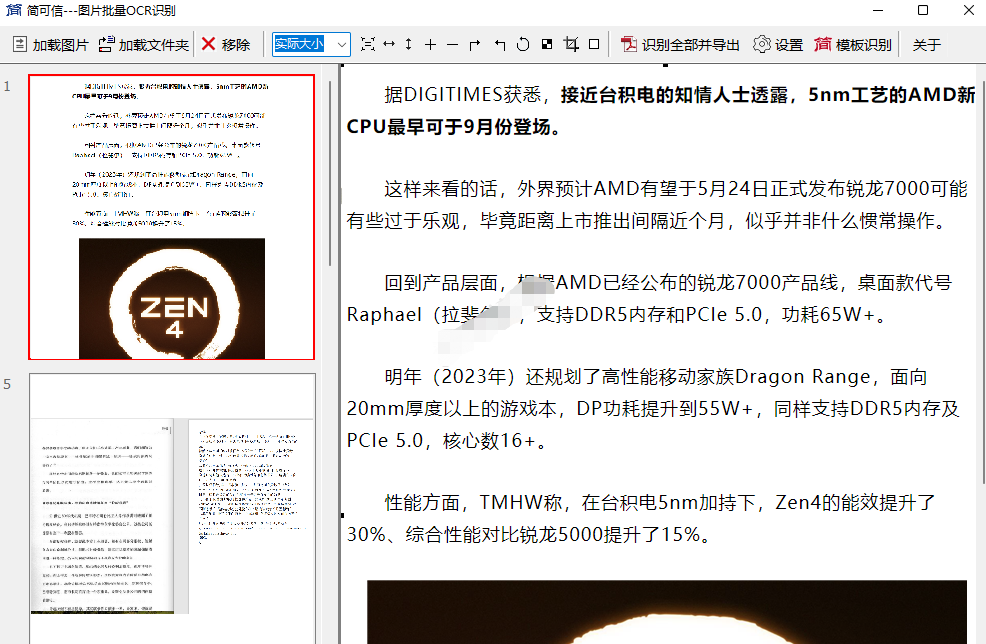Remove selected image with 移除
986x644 pixels.
(x=226, y=45)
